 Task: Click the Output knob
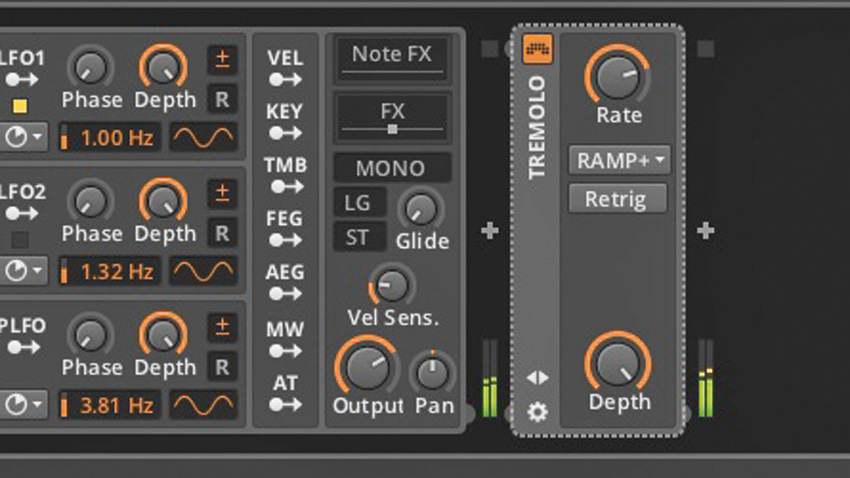[x=366, y=367]
